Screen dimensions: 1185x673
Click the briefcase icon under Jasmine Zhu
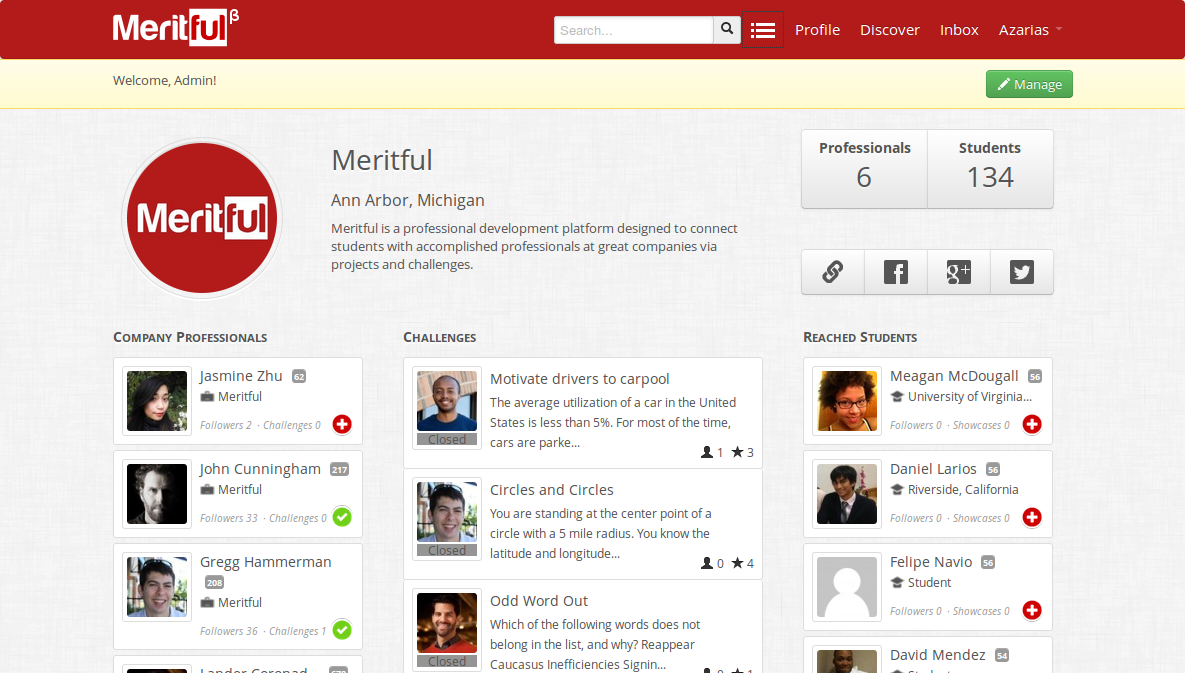tap(207, 397)
